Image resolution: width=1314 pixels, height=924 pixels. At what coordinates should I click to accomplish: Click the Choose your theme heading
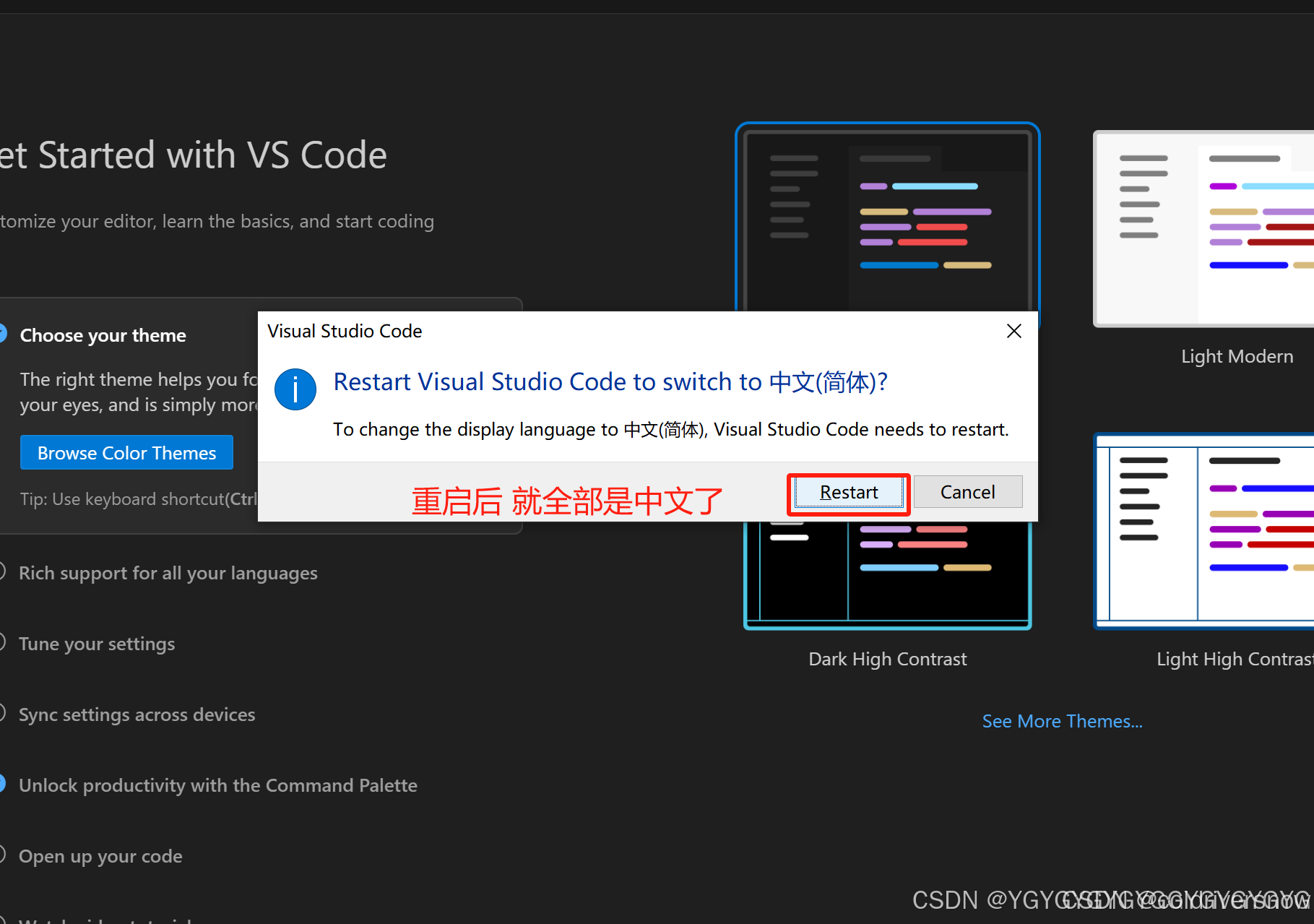click(x=103, y=335)
